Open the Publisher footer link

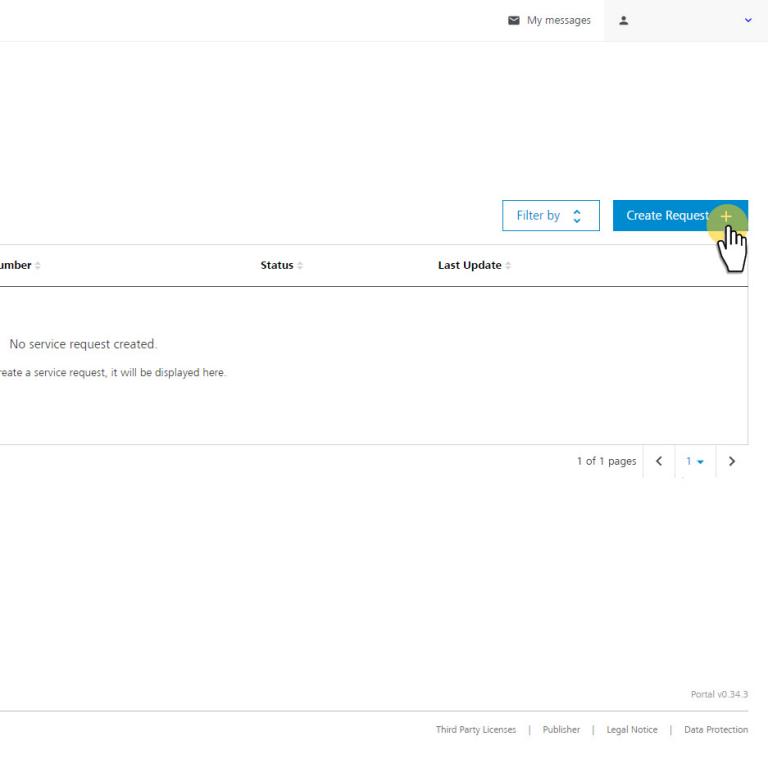(x=561, y=730)
